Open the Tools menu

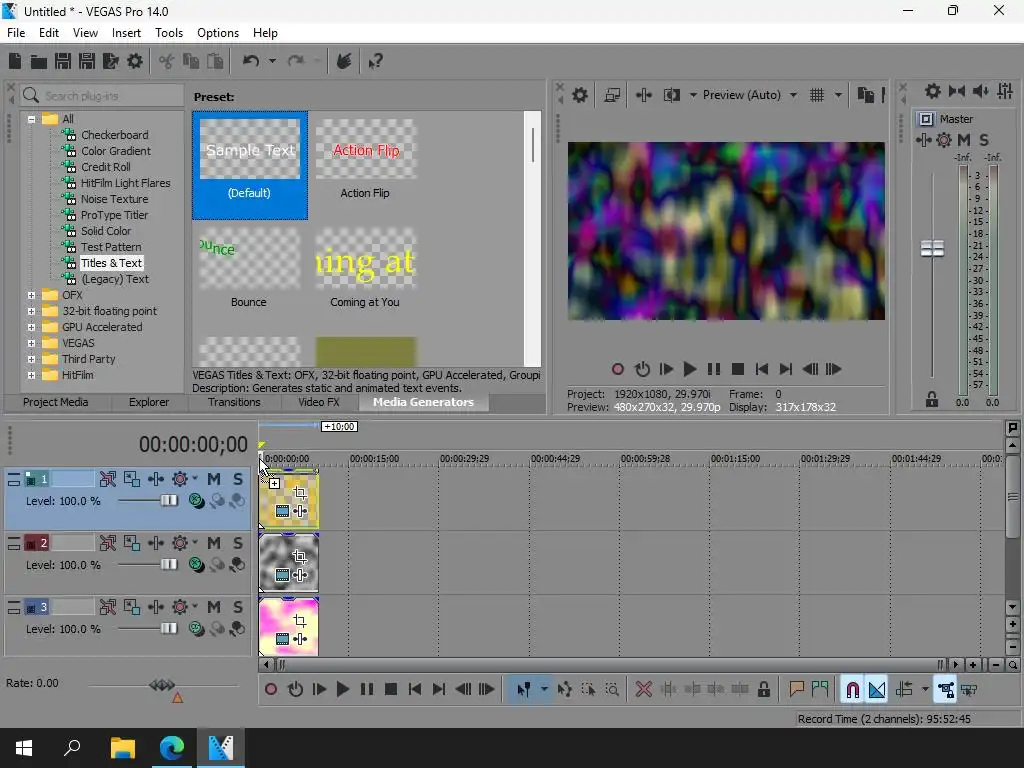pos(168,33)
